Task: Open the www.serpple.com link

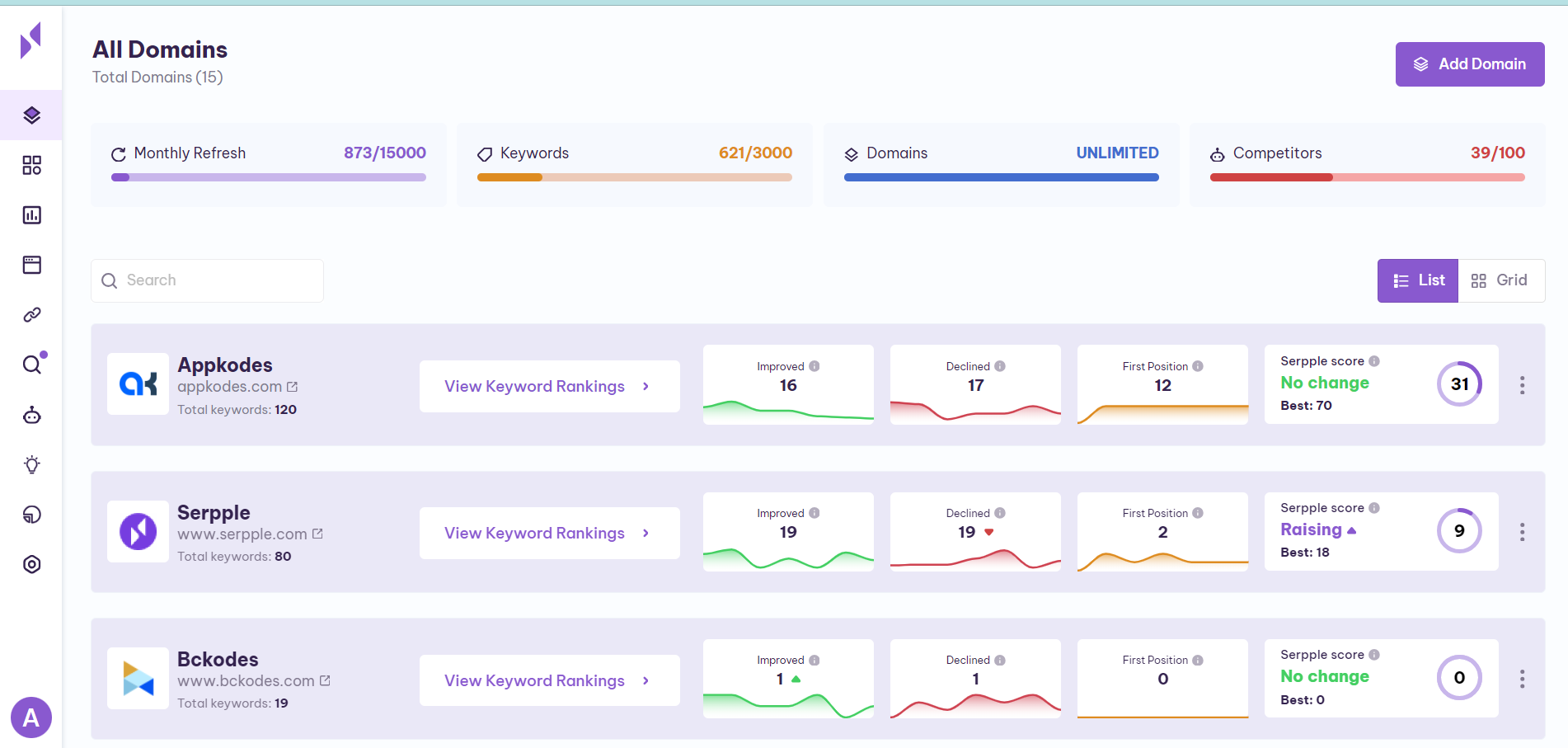Action: tap(242, 534)
